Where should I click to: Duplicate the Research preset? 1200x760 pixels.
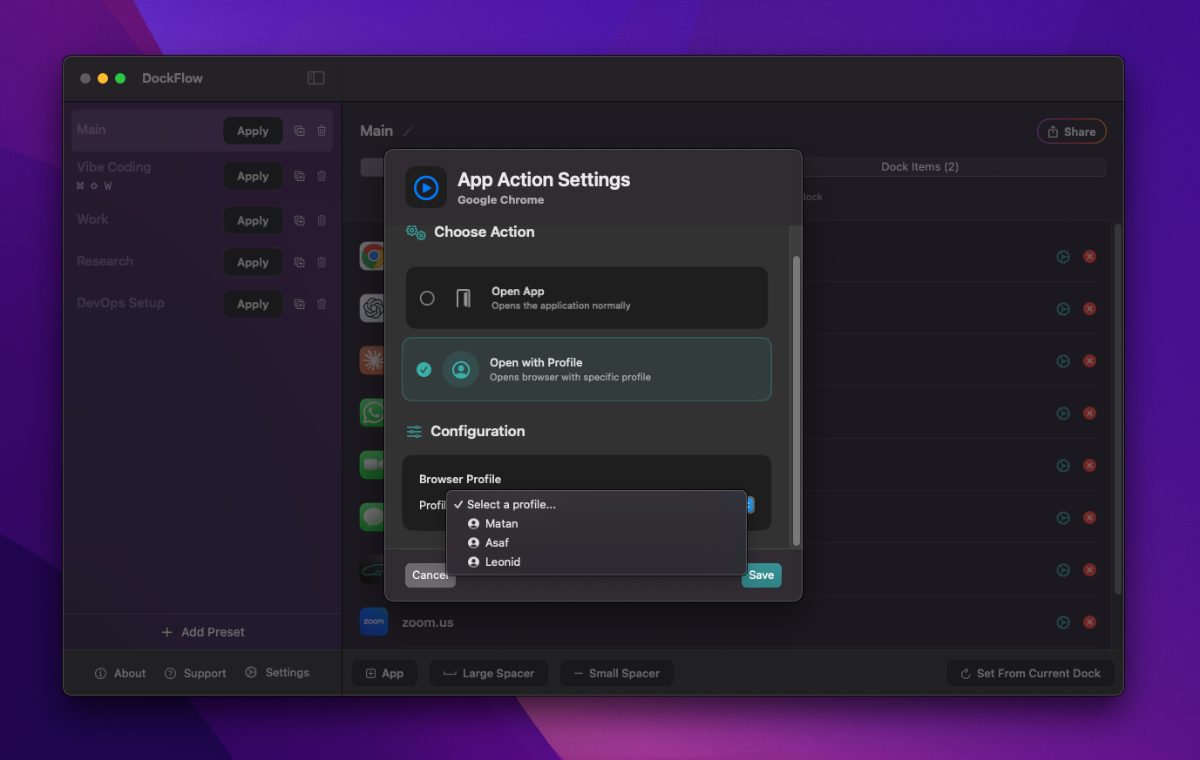299,262
